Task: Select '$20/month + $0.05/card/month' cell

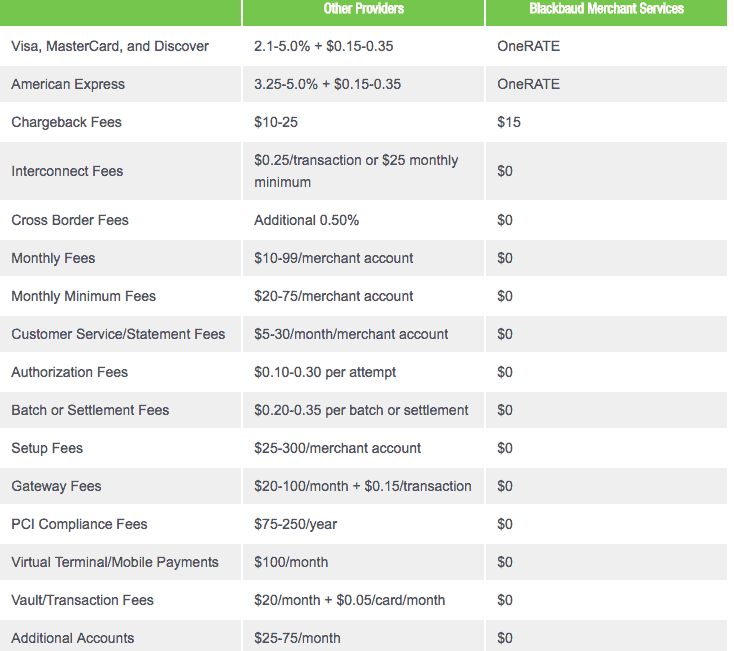Action: [350, 600]
